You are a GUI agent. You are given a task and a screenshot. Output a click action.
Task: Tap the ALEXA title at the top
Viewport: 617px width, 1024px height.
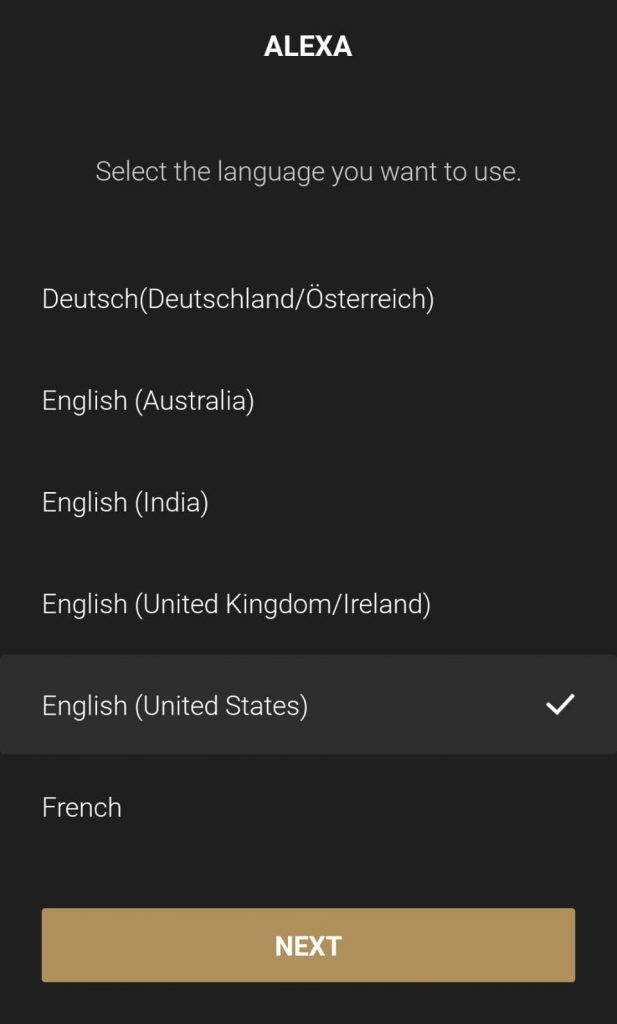coord(308,46)
